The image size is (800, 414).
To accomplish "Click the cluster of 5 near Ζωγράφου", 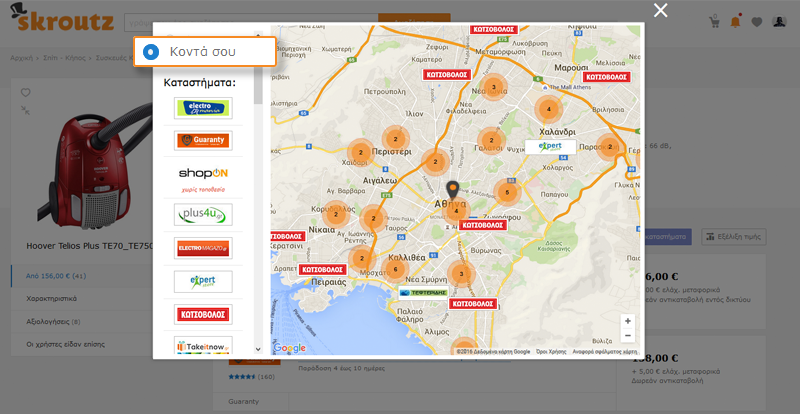I will pos(507,192).
